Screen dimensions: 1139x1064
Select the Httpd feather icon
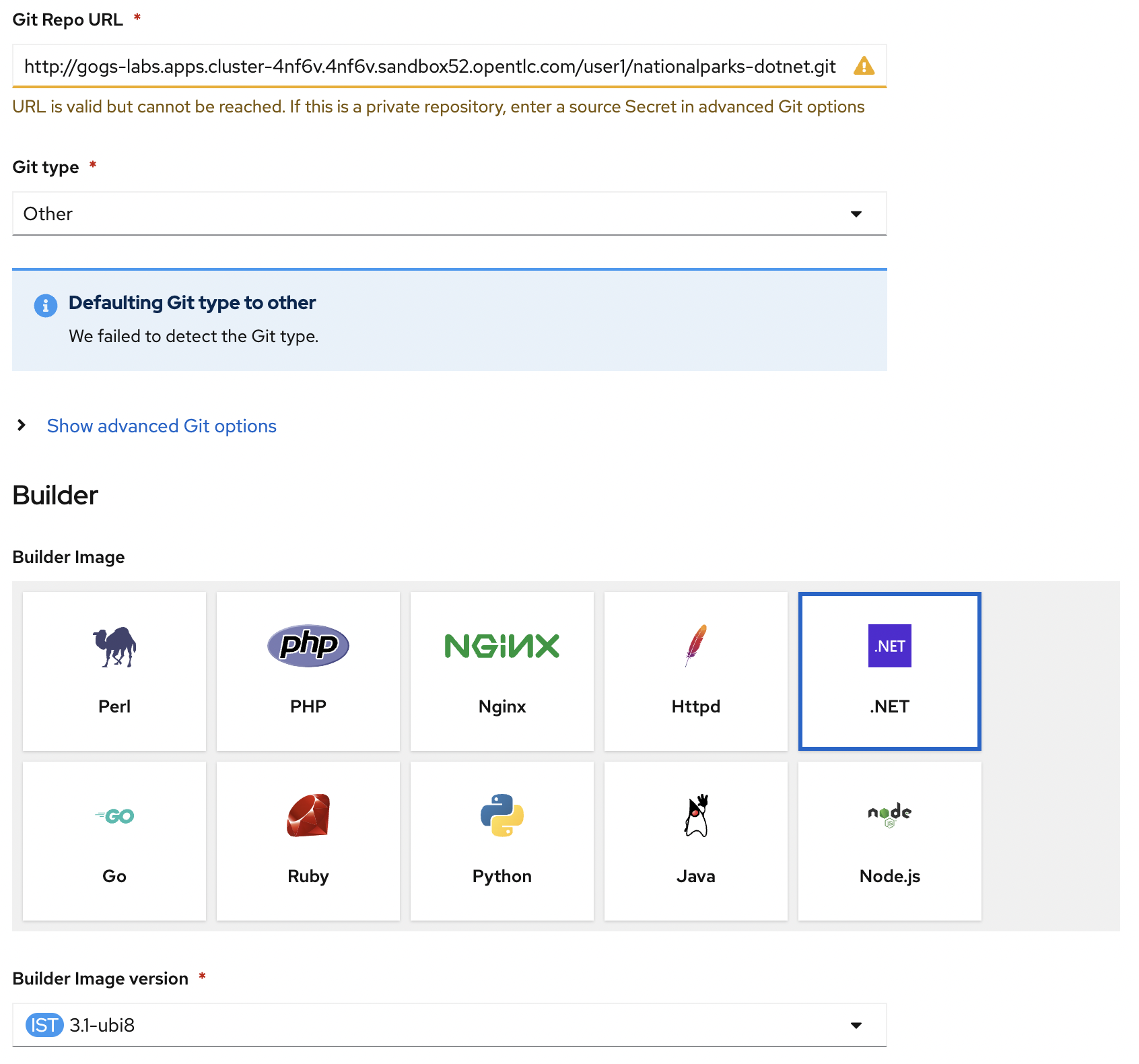coord(696,646)
